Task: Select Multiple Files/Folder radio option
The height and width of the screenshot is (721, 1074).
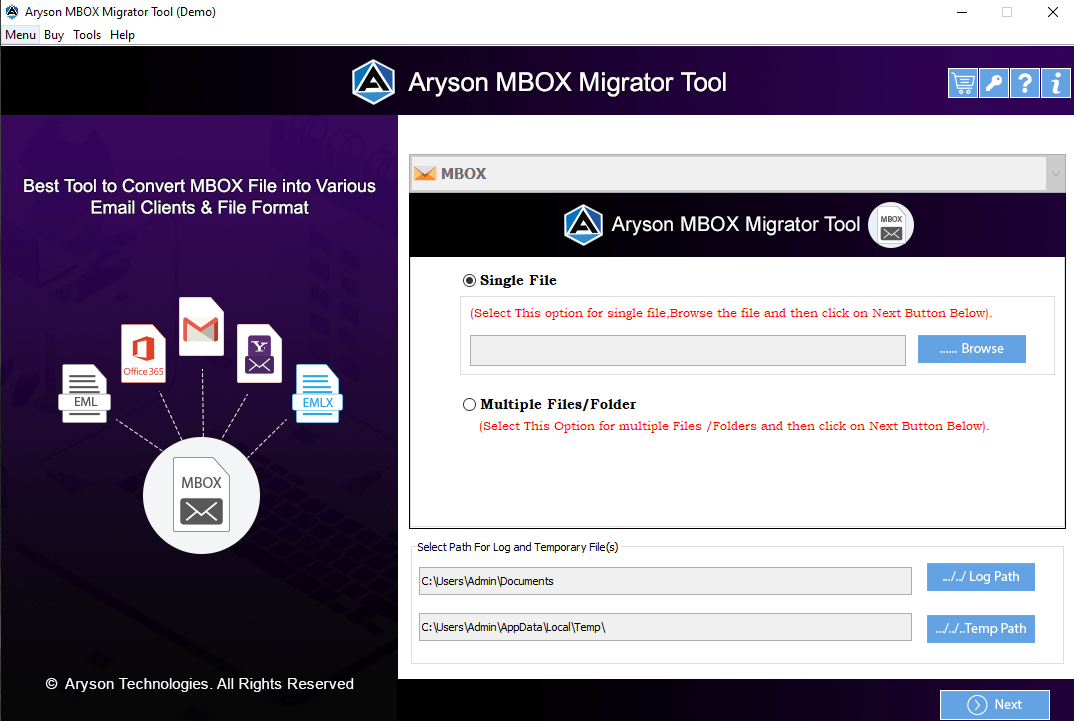Action: click(469, 405)
